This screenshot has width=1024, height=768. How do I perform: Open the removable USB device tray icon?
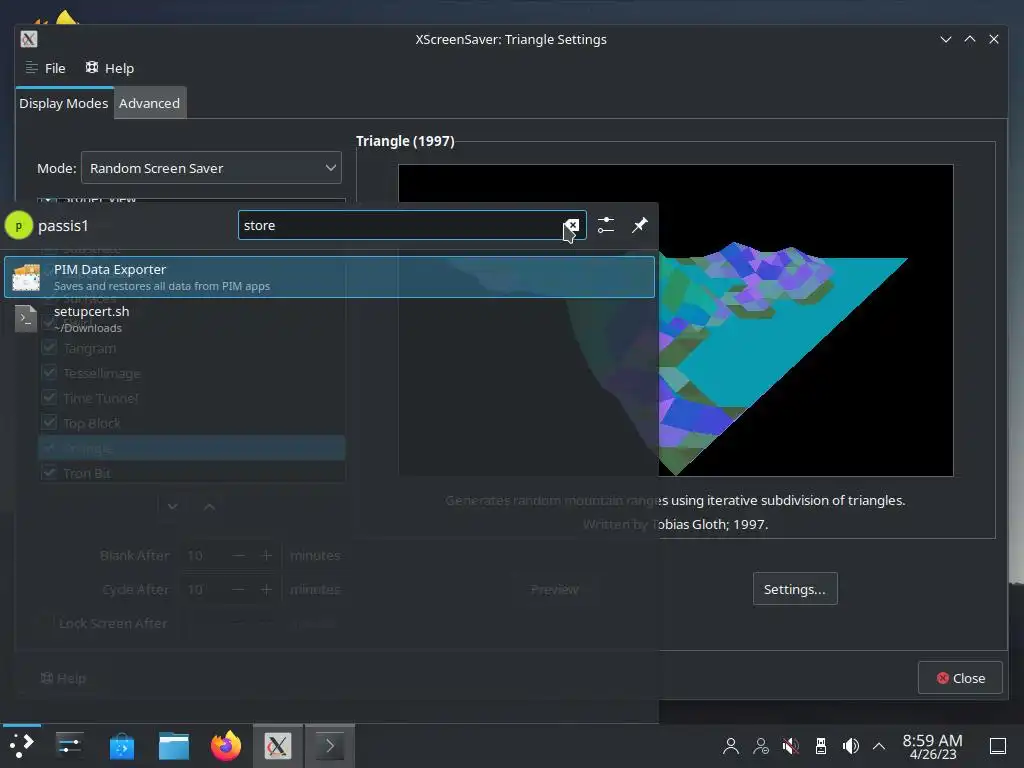coord(821,746)
